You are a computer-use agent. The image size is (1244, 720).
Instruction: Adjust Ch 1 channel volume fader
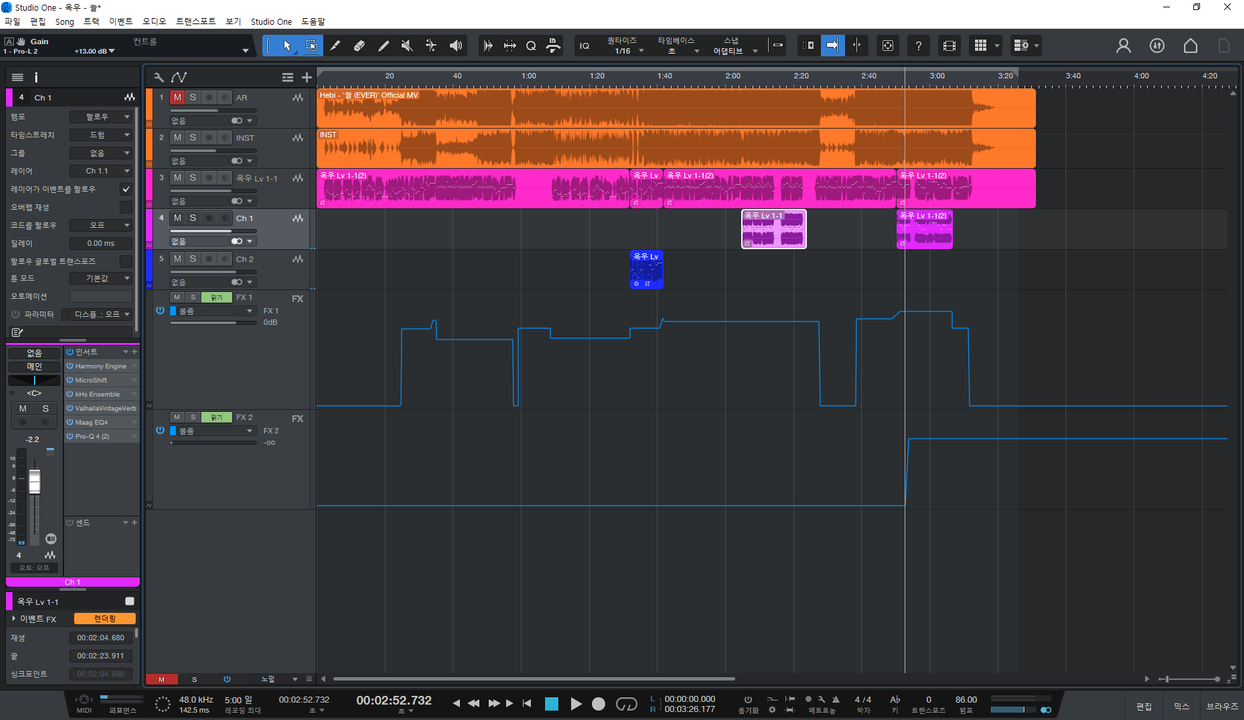click(x=34, y=482)
